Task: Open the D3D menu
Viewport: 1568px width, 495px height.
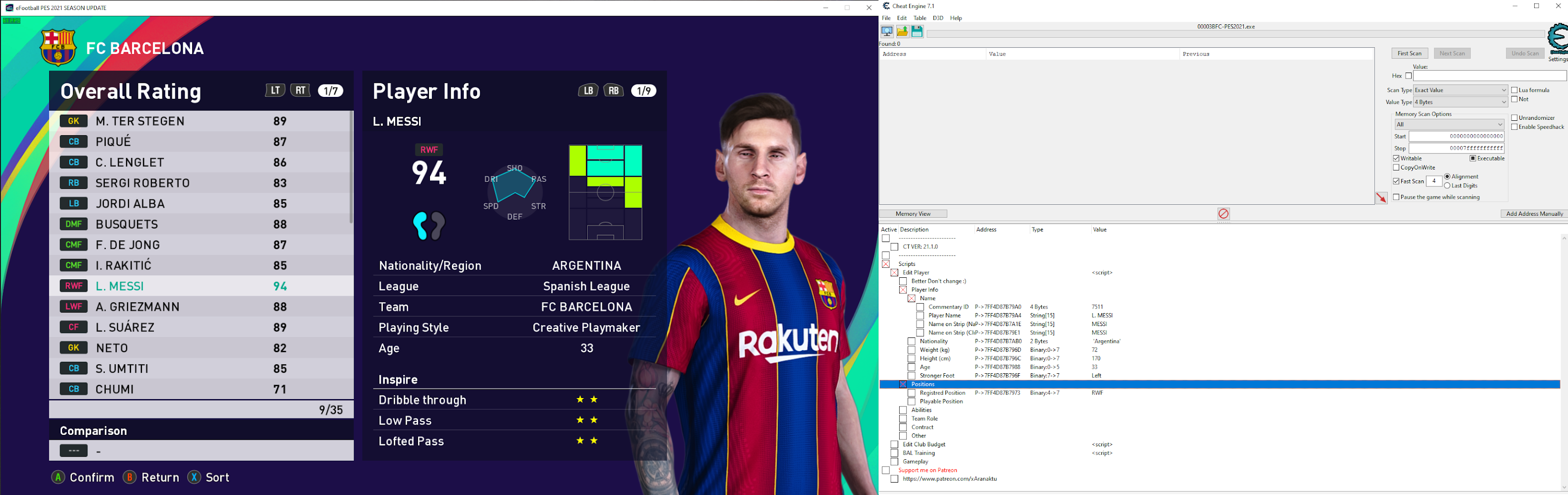Action: tap(937, 18)
